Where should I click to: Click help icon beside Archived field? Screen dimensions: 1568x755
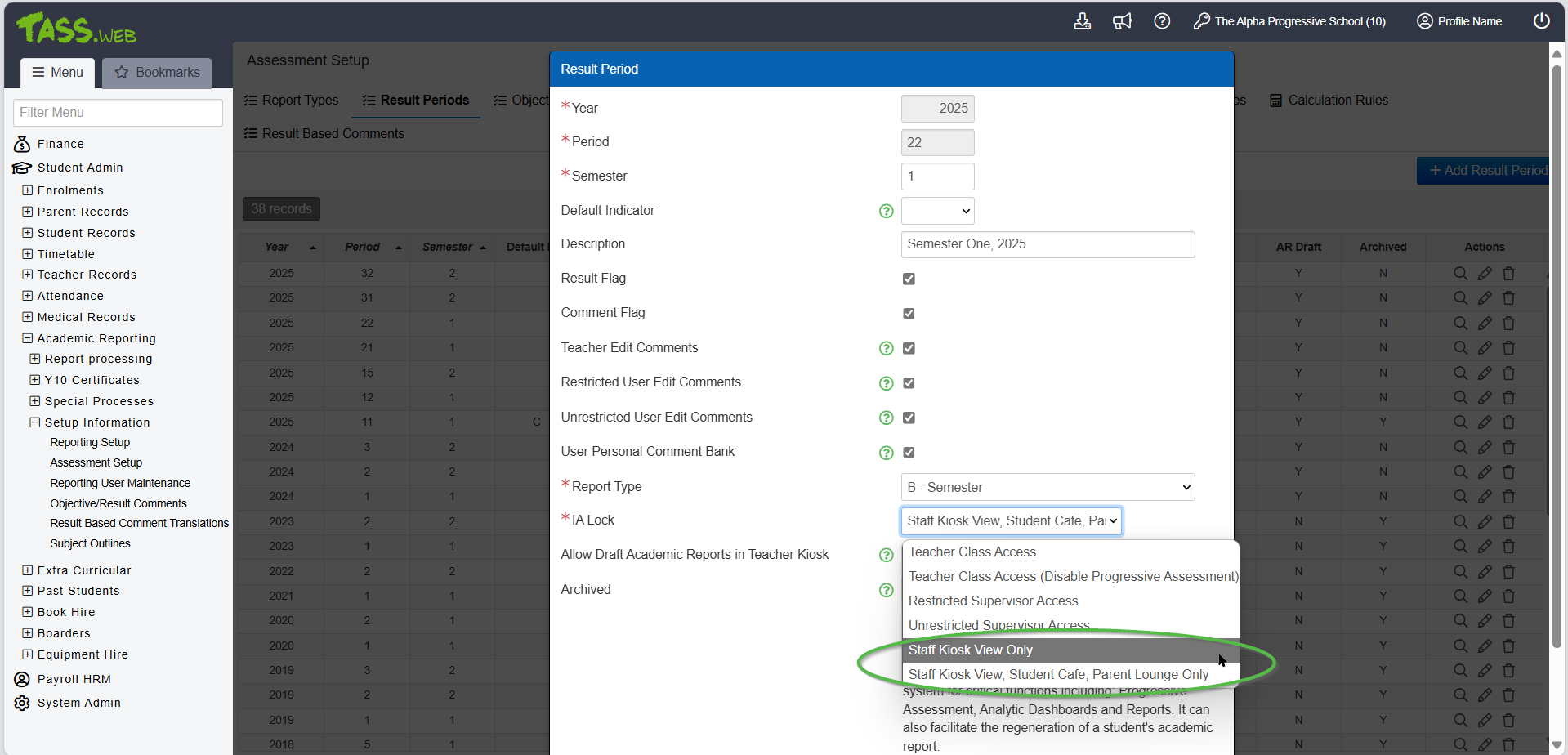[886, 591]
